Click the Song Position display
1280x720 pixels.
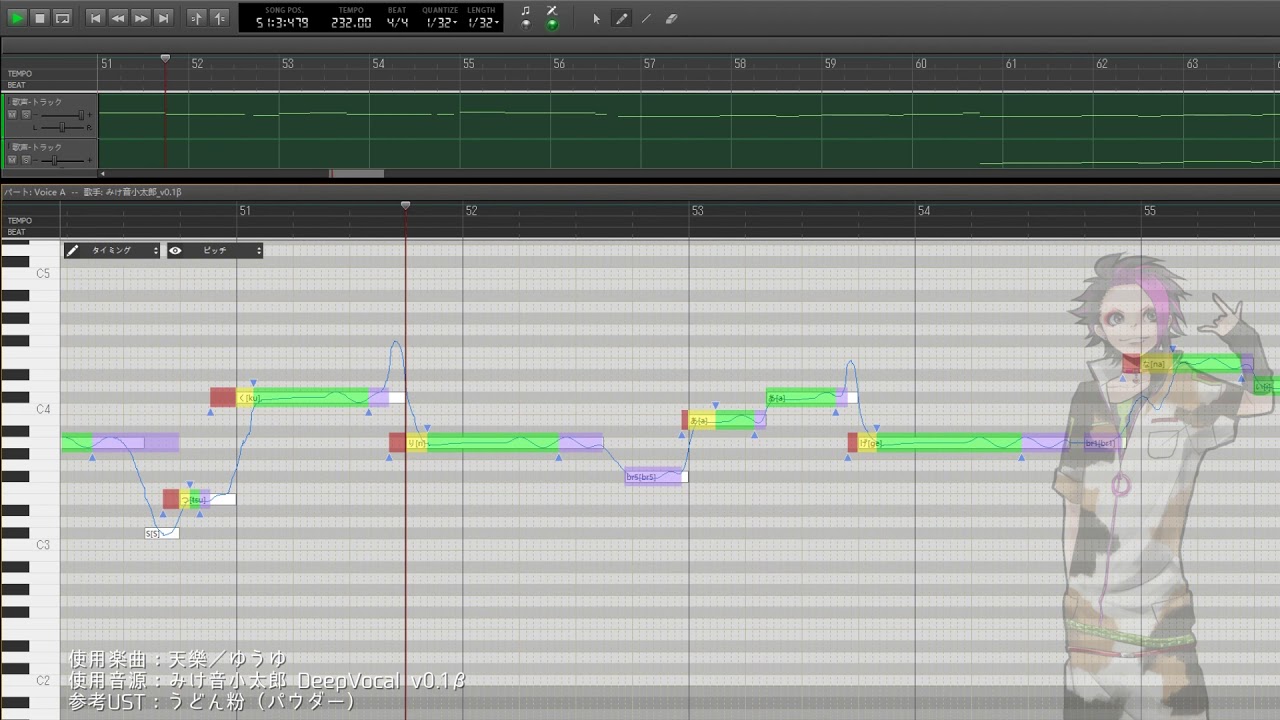[284, 23]
